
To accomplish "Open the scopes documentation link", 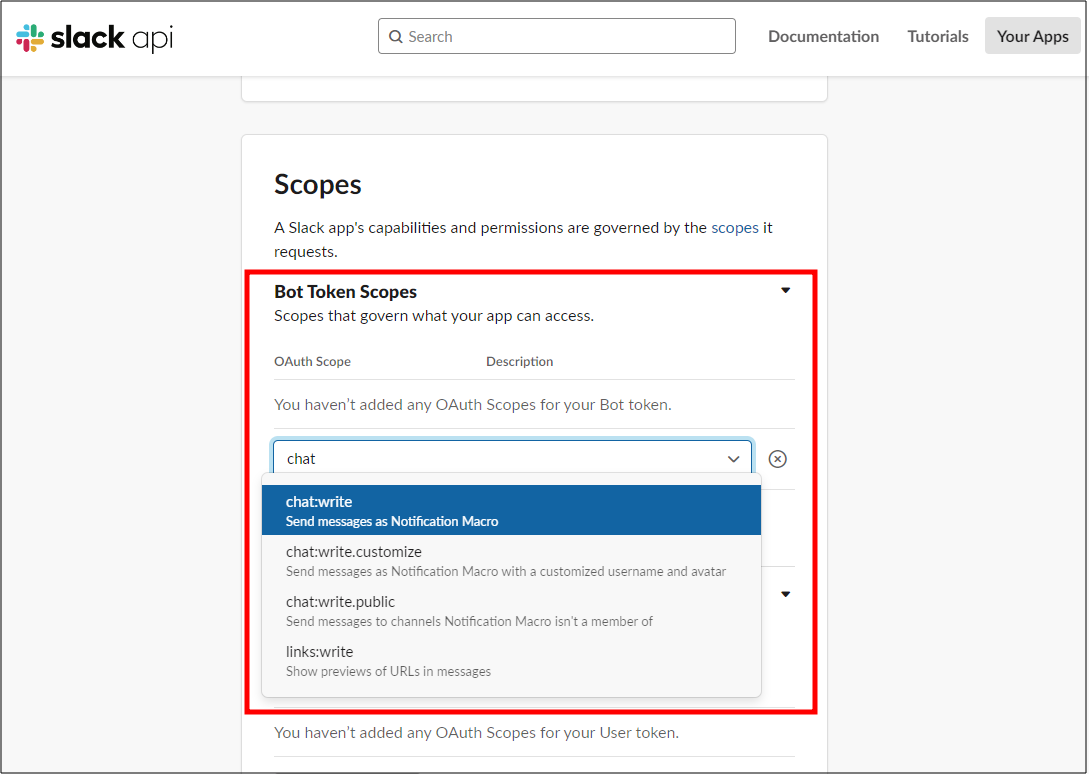I will coord(735,228).
